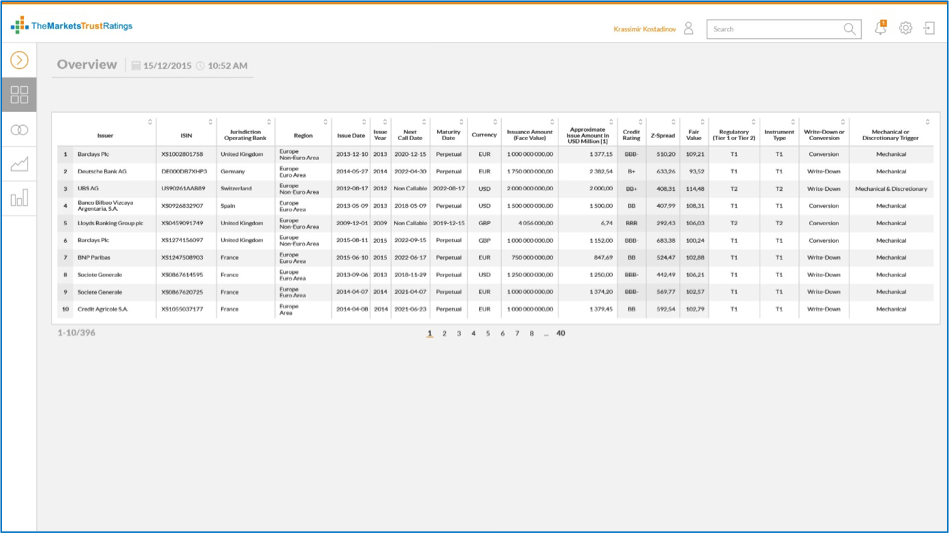
Task: Go to page 8 of results
Action: click(x=531, y=333)
